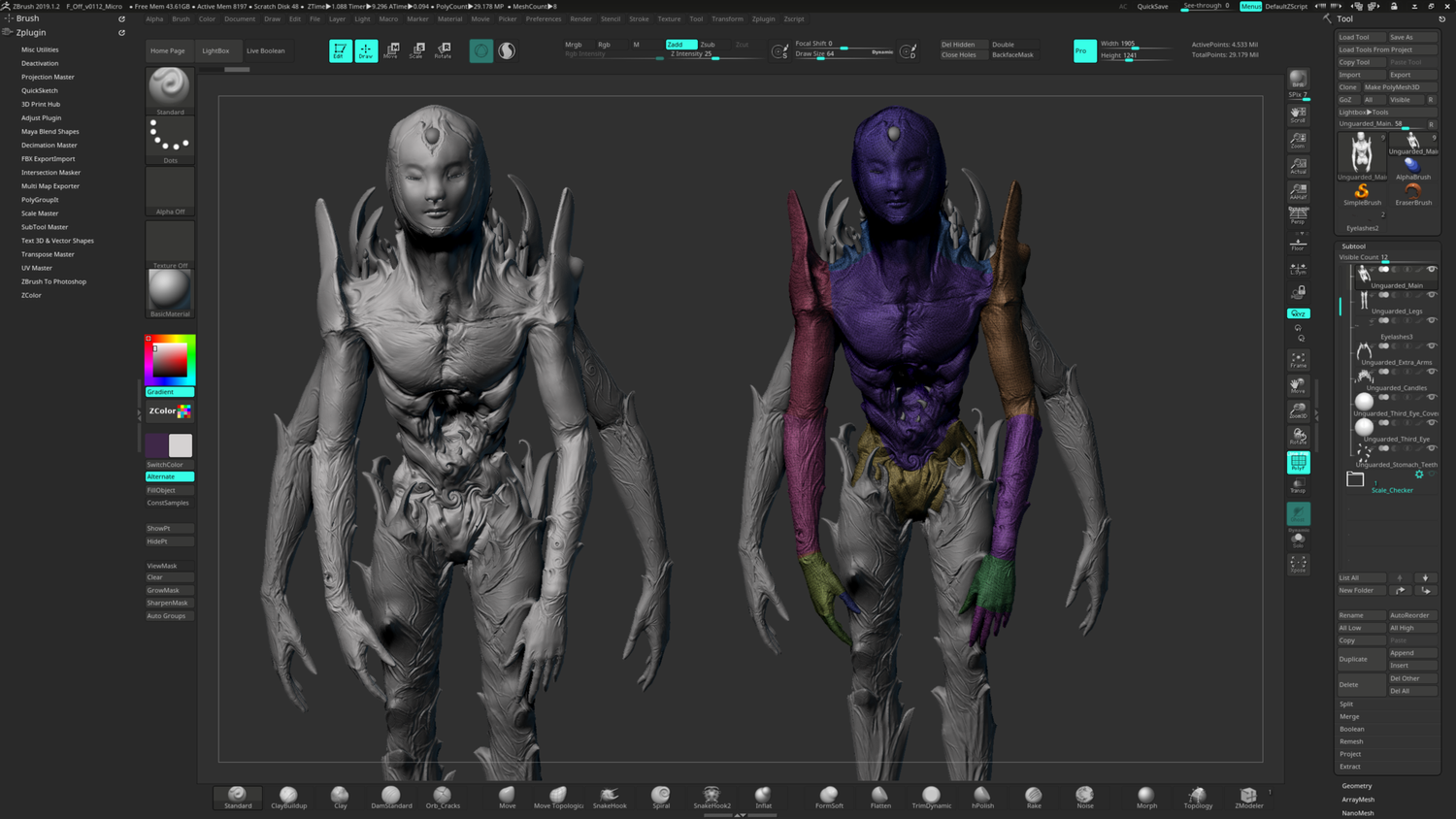The image size is (1456, 819).
Task: Click the Load Tool button
Action: pyautogui.click(x=1361, y=37)
